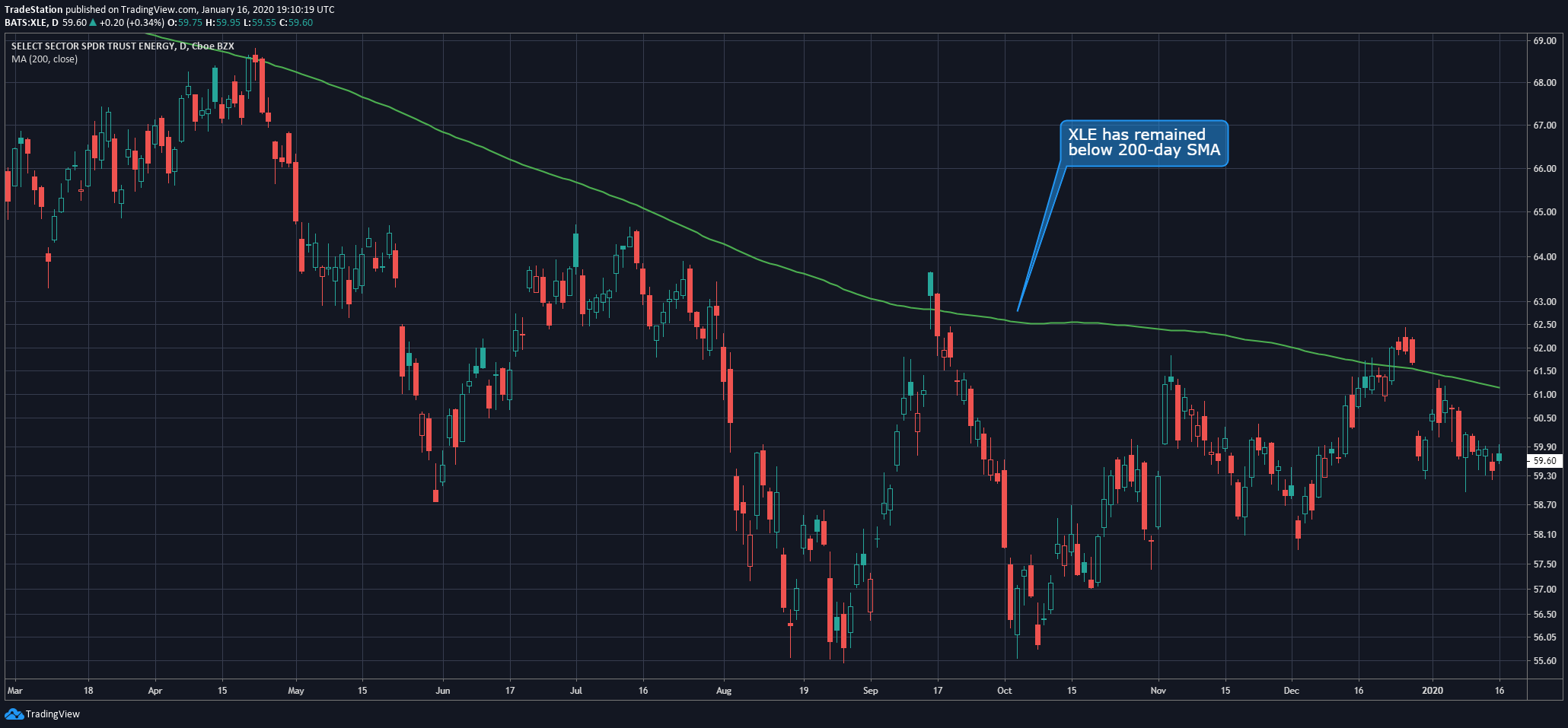Image resolution: width=1568 pixels, height=728 pixels.
Task: Select the BATS:XLE, D symbol label
Action: click(31, 23)
